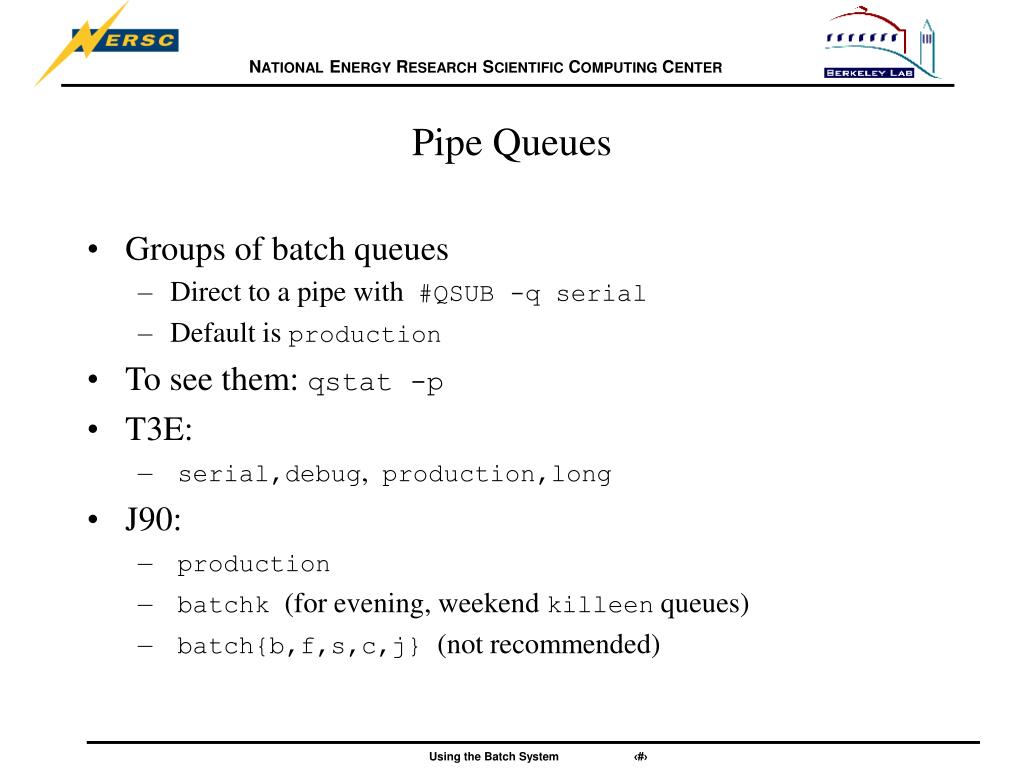Select the "qstat -p" command text
The image size is (1024, 768).
tap(376, 383)
